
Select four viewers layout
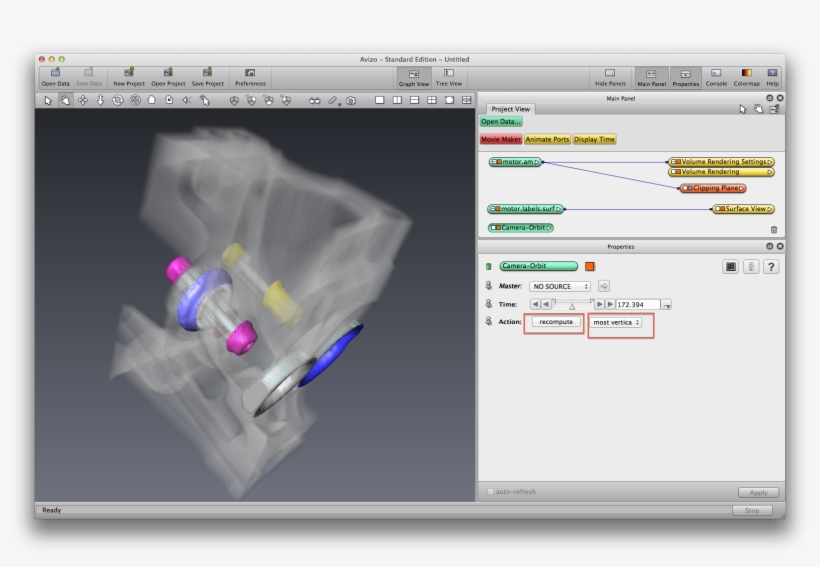point(431,100)
